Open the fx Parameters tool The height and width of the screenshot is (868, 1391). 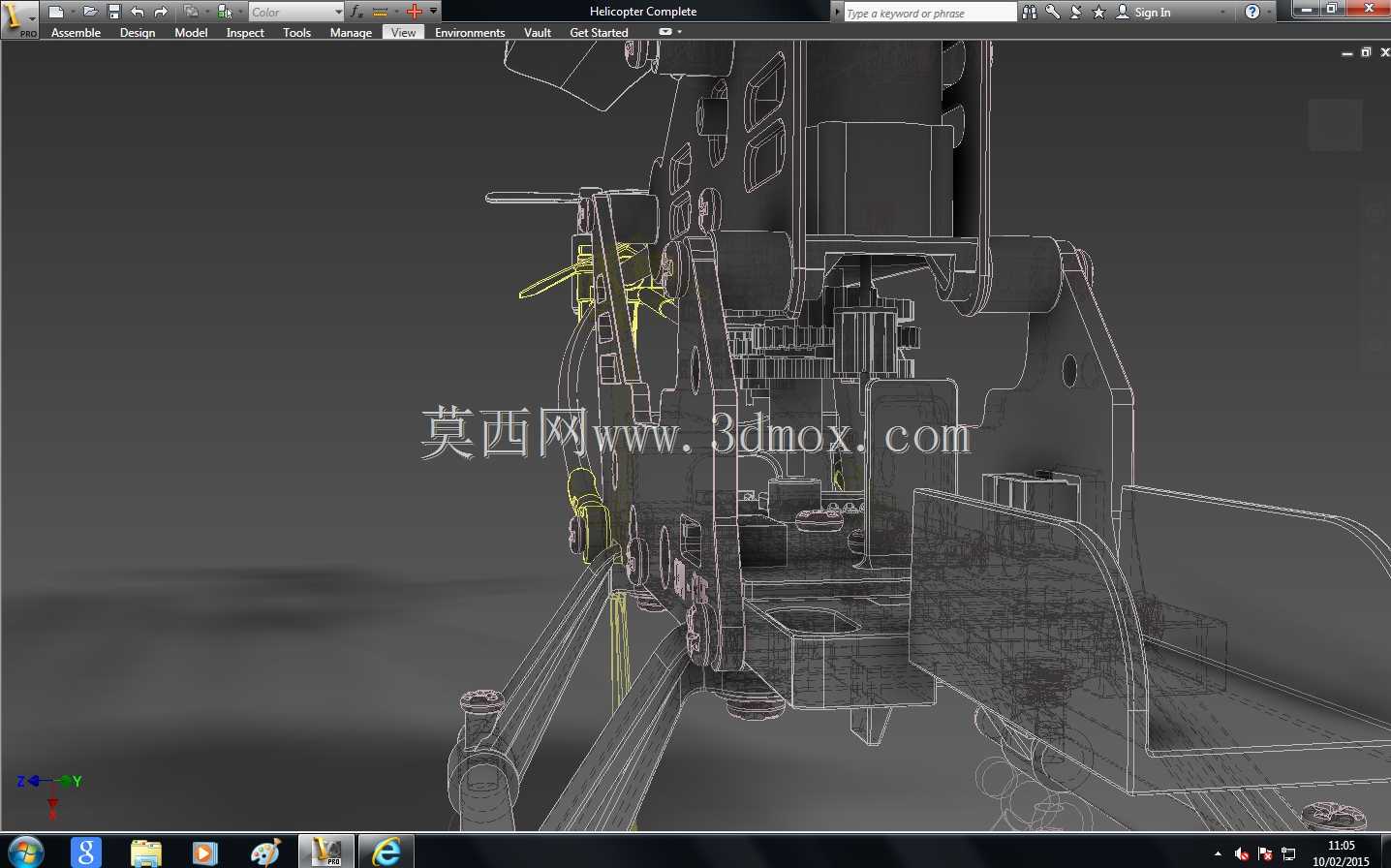click(356, 12)
